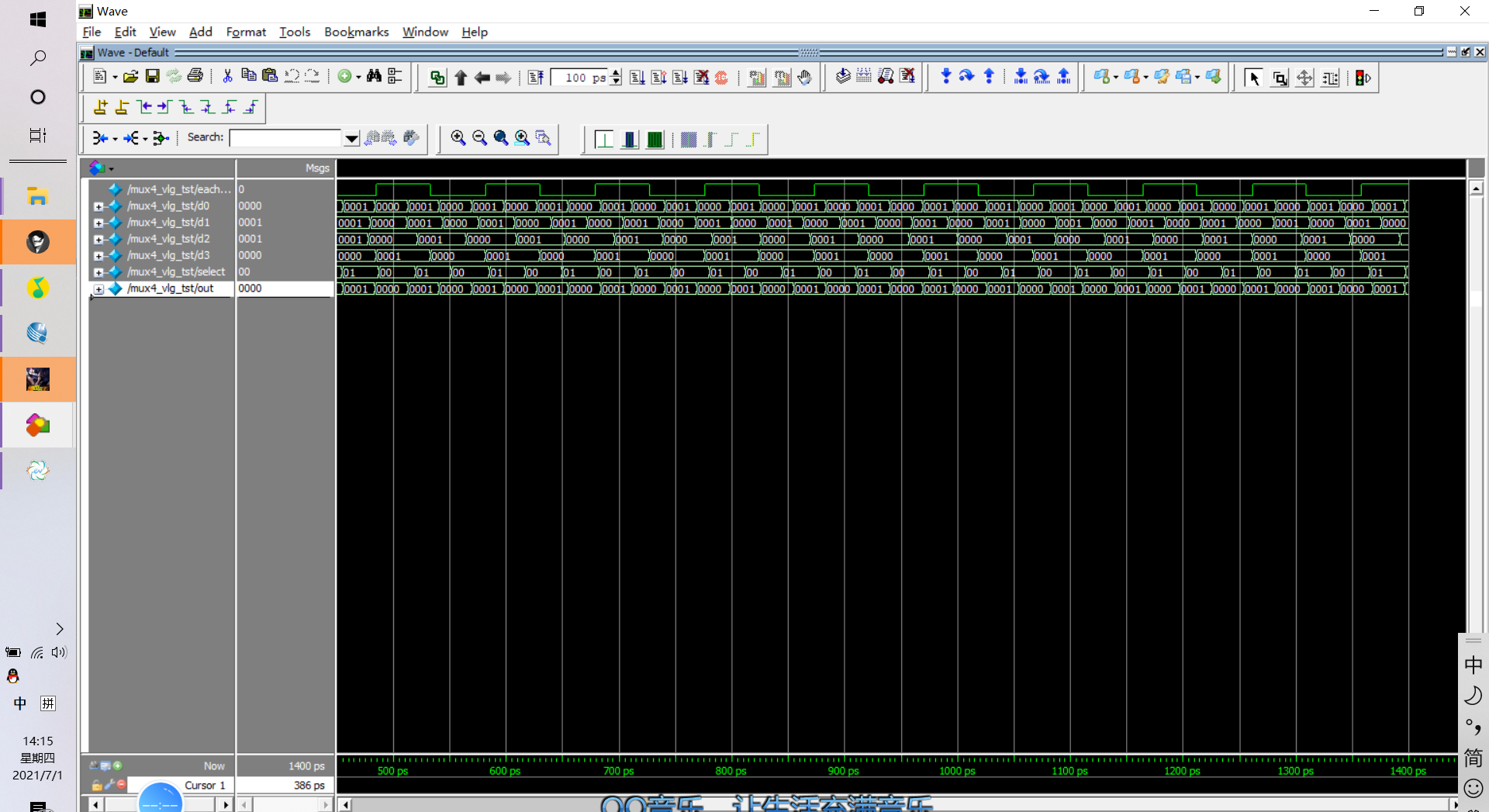
Task: Open the Window menu
Action: tap(425, 32)
